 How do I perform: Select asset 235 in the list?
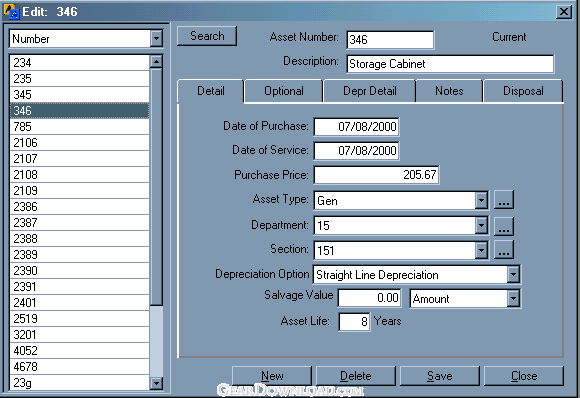[79, 78]
